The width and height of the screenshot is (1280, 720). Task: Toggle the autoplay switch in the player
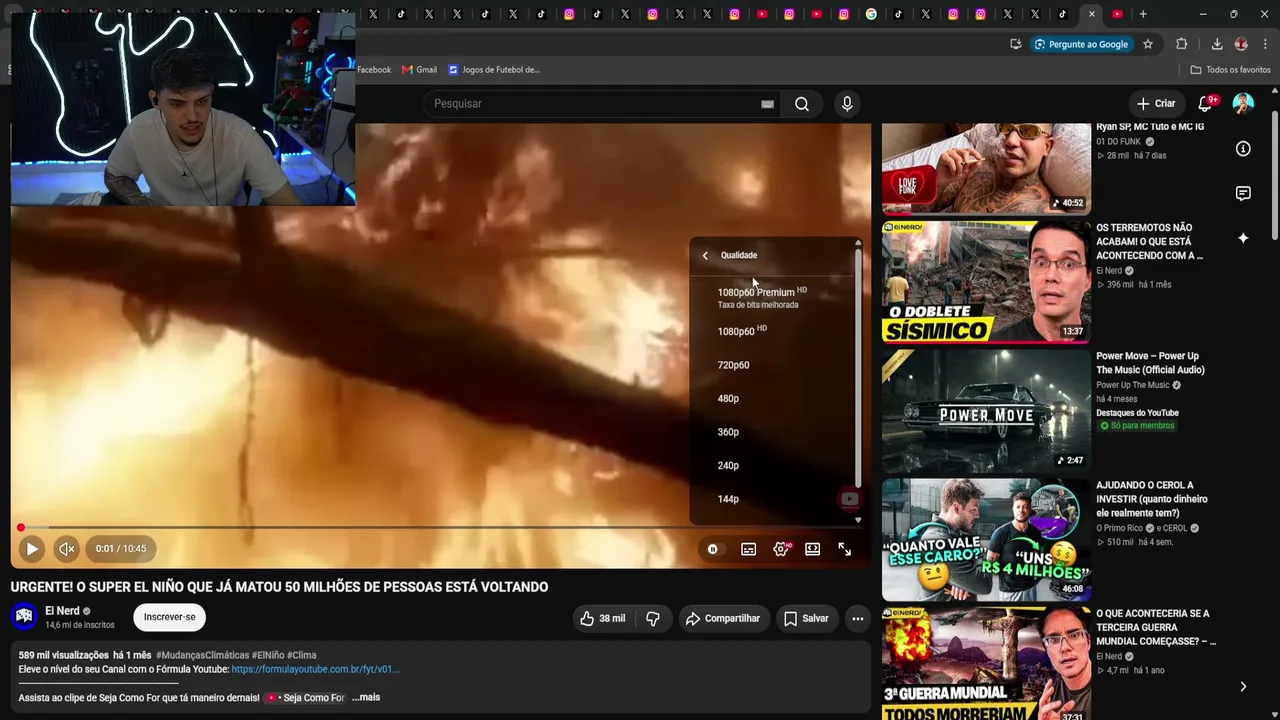[712, 549]
